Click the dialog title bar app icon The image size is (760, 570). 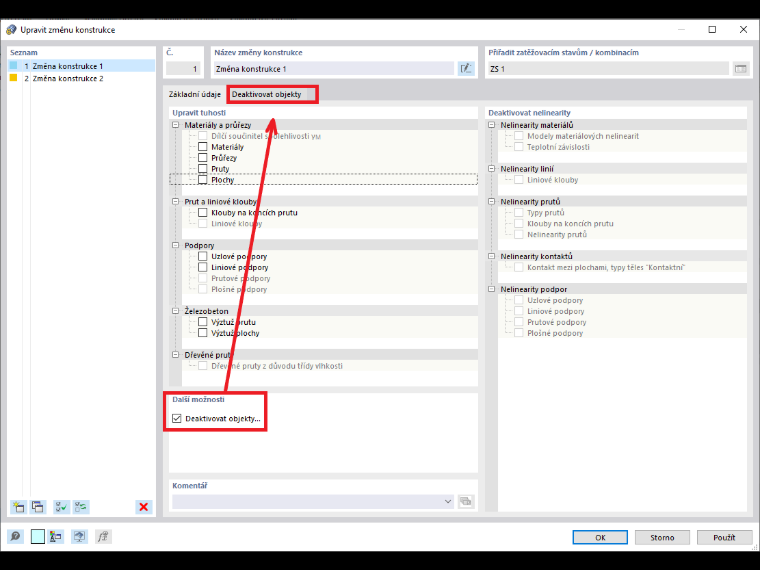click(11, 30)
